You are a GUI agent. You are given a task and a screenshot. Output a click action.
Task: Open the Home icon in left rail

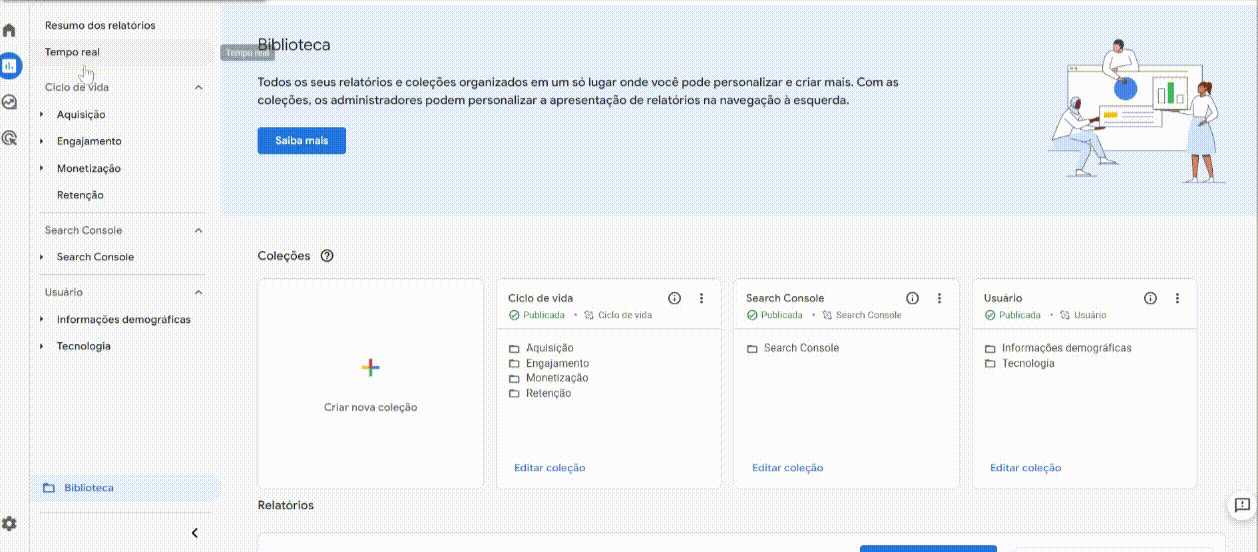click(10, 30)
